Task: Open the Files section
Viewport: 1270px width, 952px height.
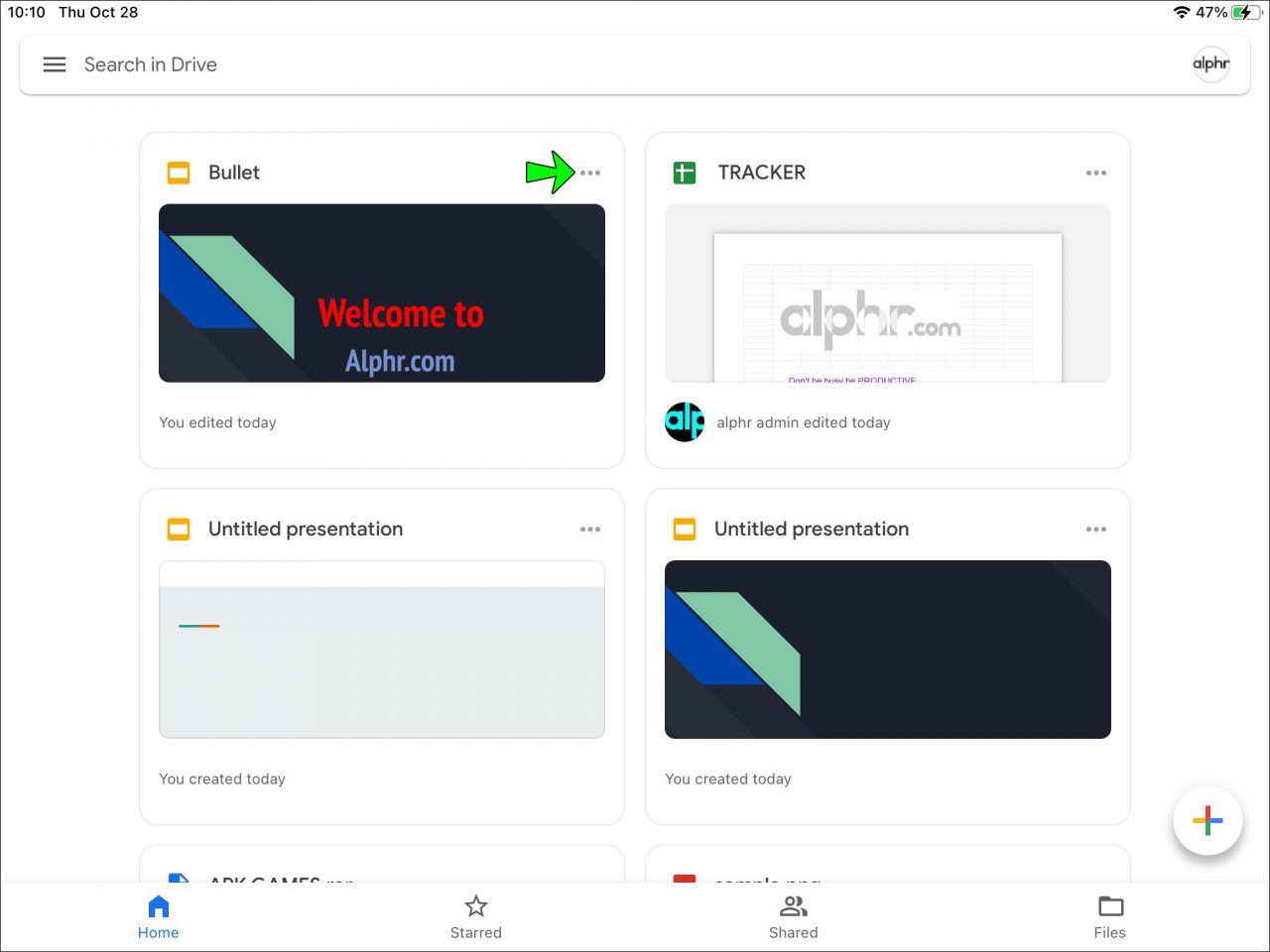Action: coord(1109,915)
